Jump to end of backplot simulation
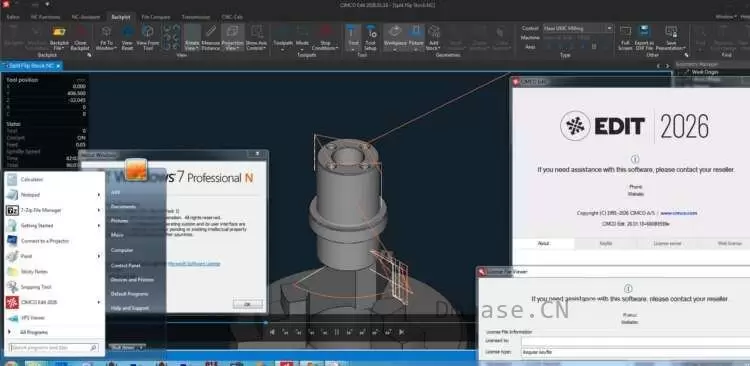Viewport: 750px width, 366px height. 401,332
